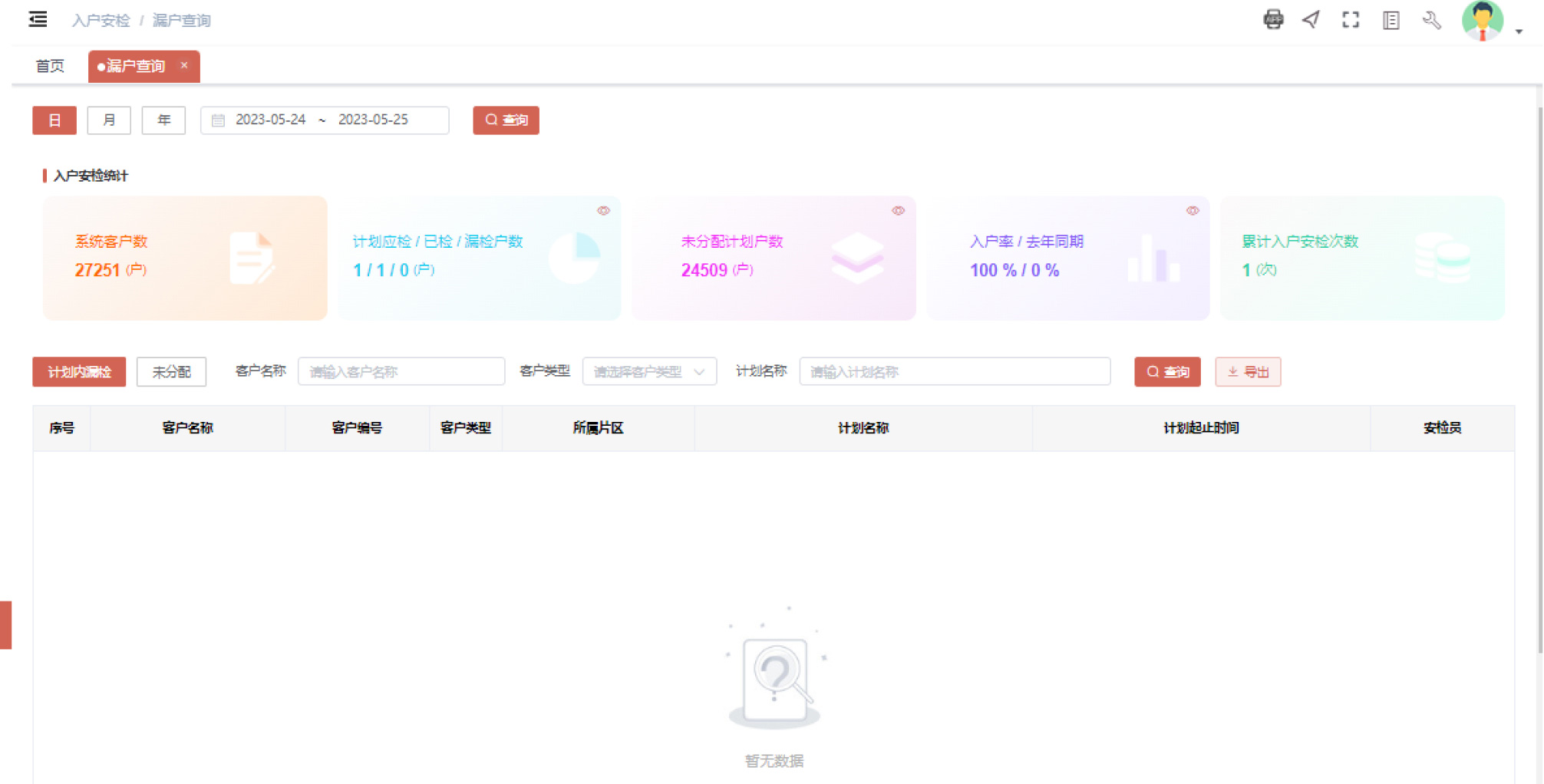
Task: Select the 月 period option
Action: pyautogui.click(x=109, y=120)
